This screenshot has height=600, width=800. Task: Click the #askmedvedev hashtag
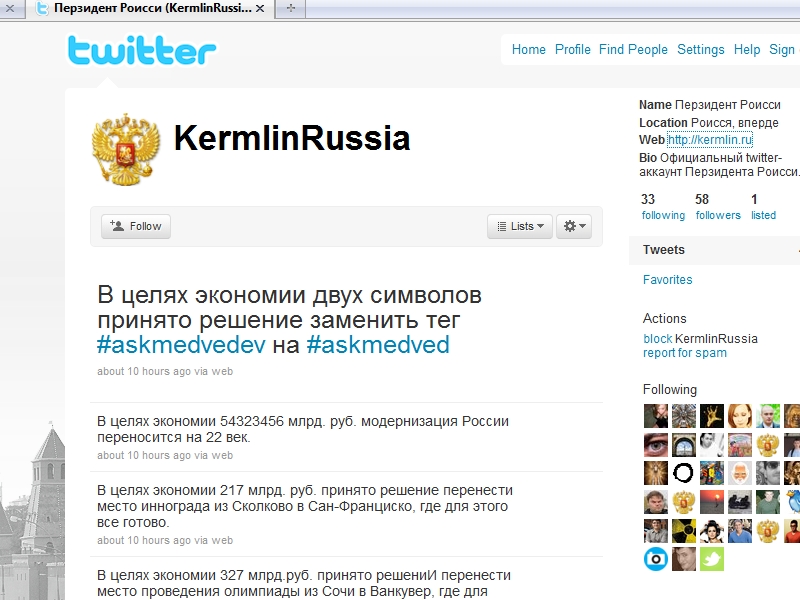181,345
